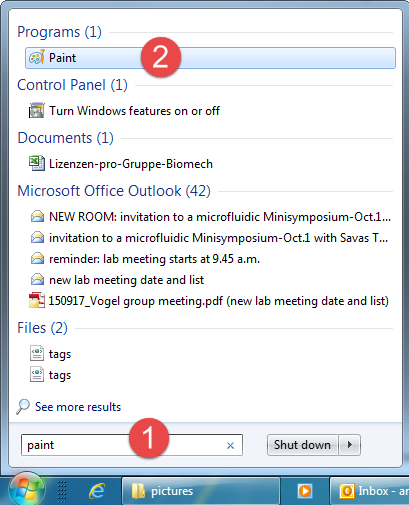
Task: Switch to Outlook Inbox taskbar button
Action: click(369, 491)
